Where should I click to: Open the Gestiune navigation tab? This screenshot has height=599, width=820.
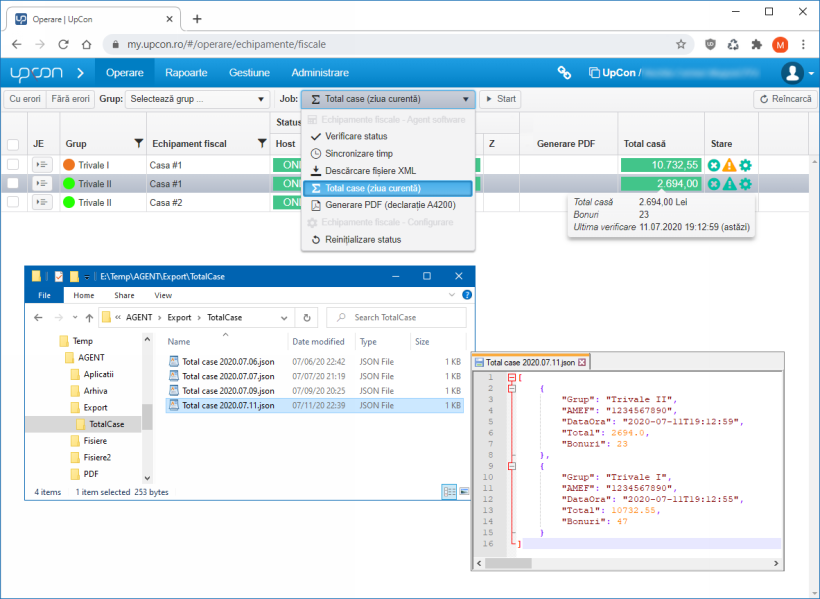point(249,73)
